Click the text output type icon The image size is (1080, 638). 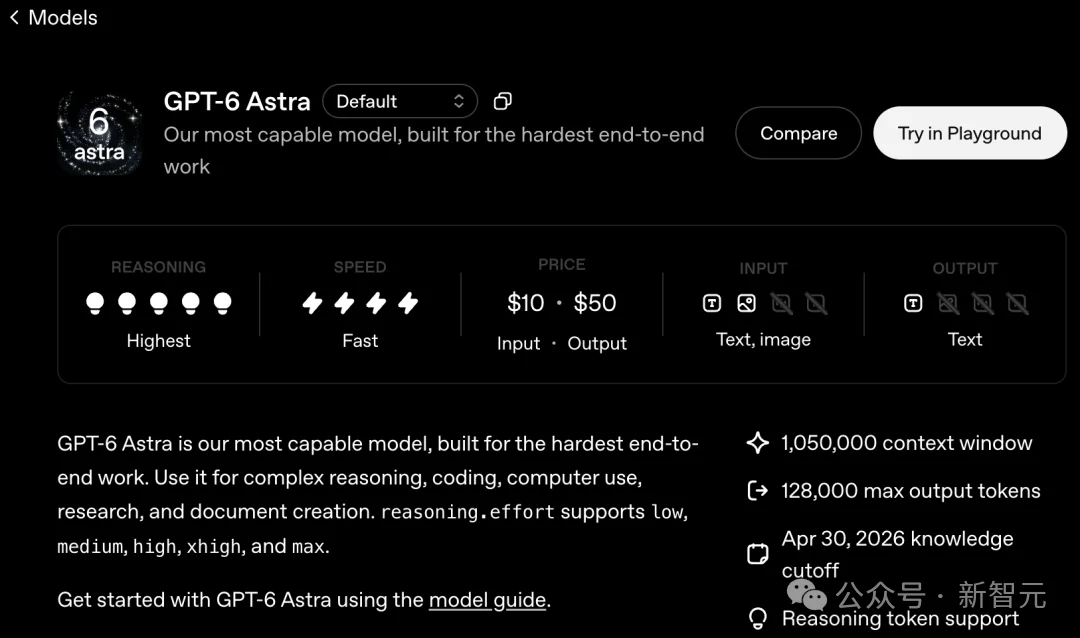pyautogui.click(x=913, y=303)
